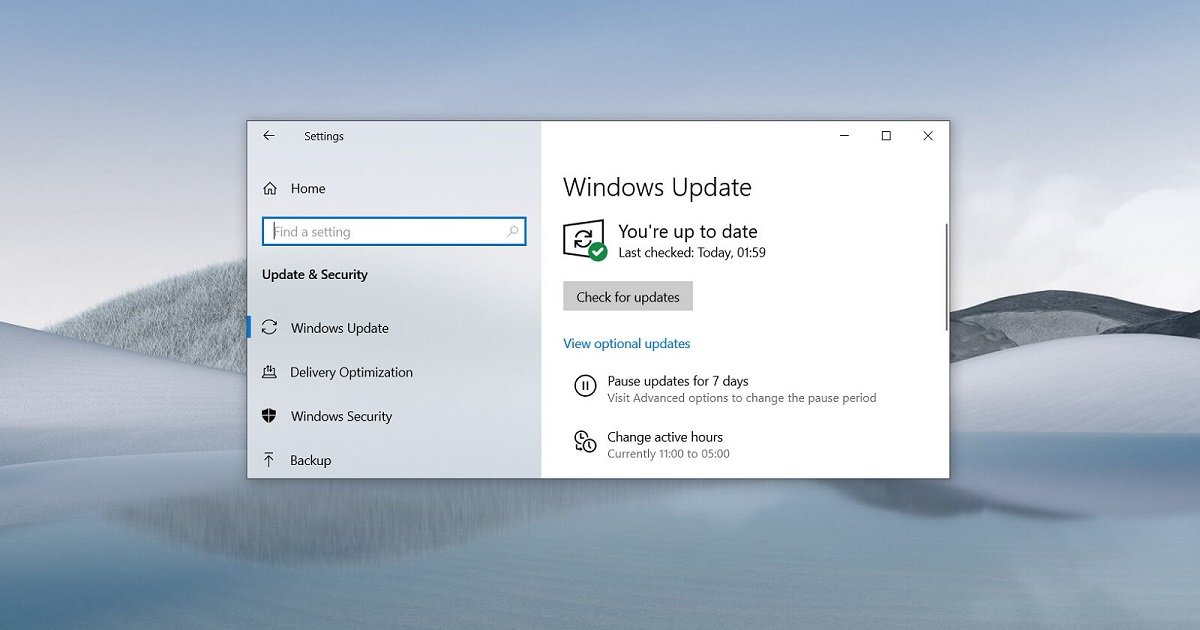Click the update status icon with green checkmark
Image resolution: width=1200 pixels, height=630 pixels.
click(585, 240)
